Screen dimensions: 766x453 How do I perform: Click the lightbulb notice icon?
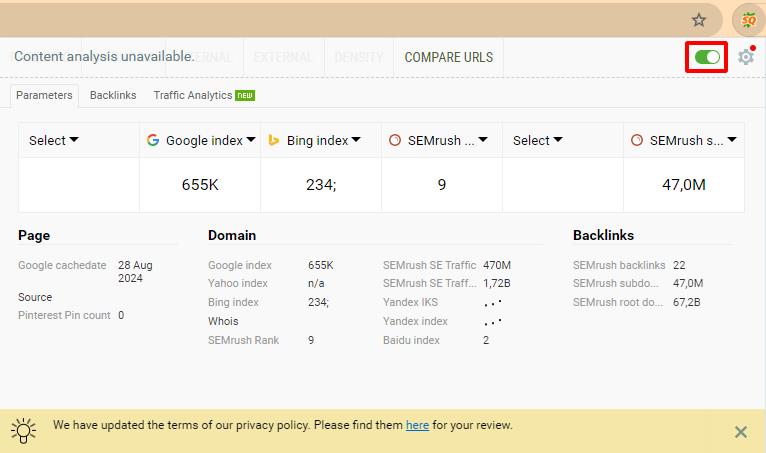(23, 430)
